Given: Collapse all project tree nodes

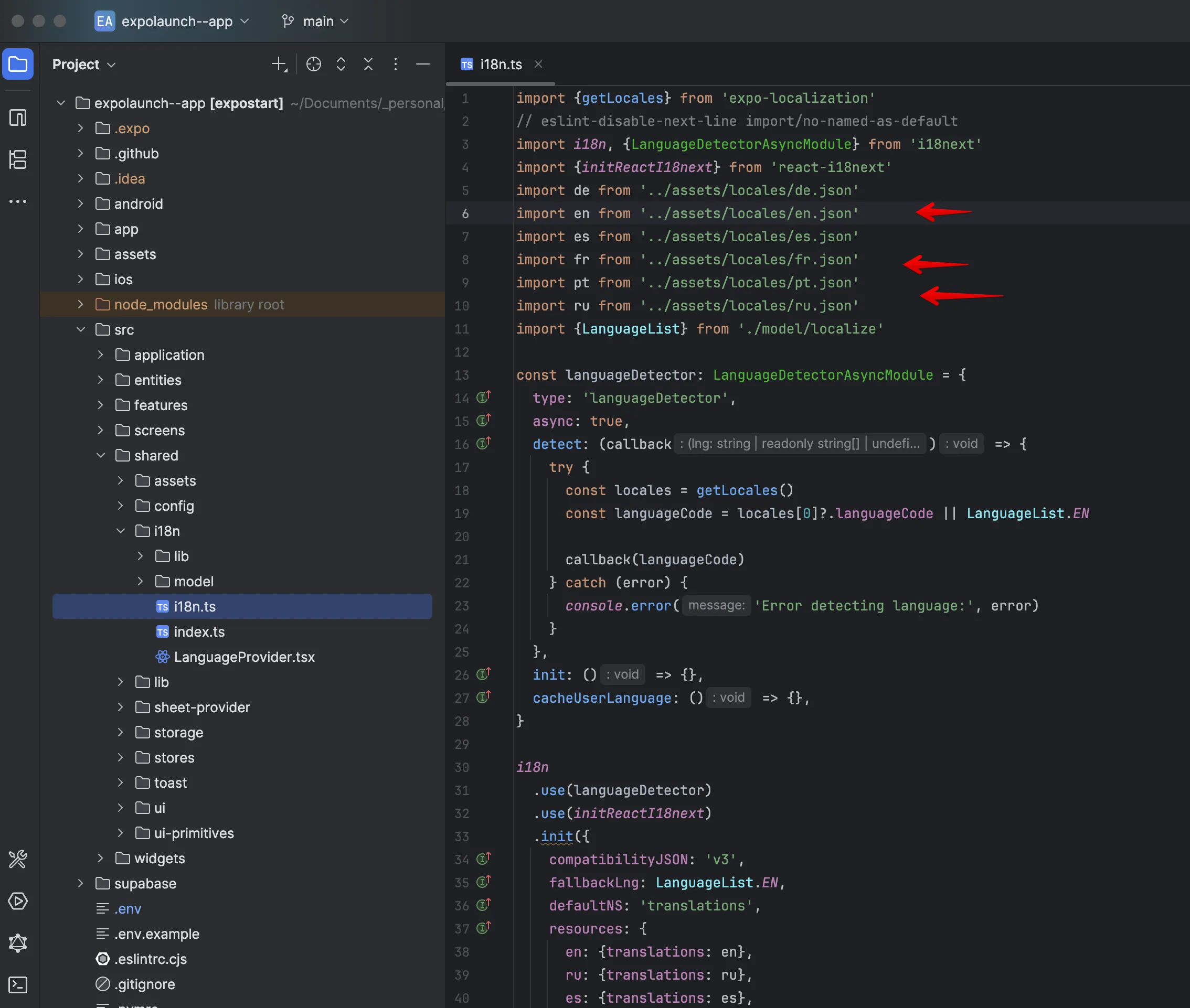Looking at the screenshot, I should point(369,64).
